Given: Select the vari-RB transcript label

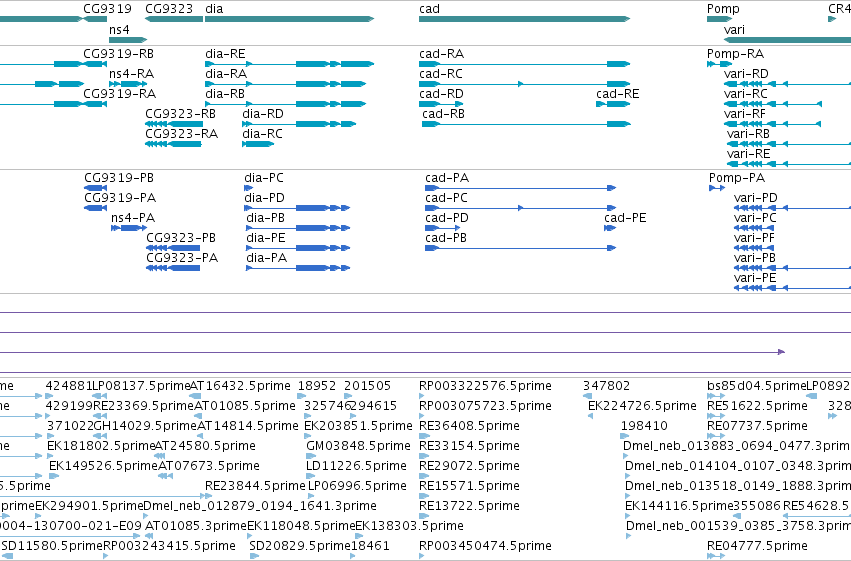Looking at the screenshot, I should [x=748, y=134].
